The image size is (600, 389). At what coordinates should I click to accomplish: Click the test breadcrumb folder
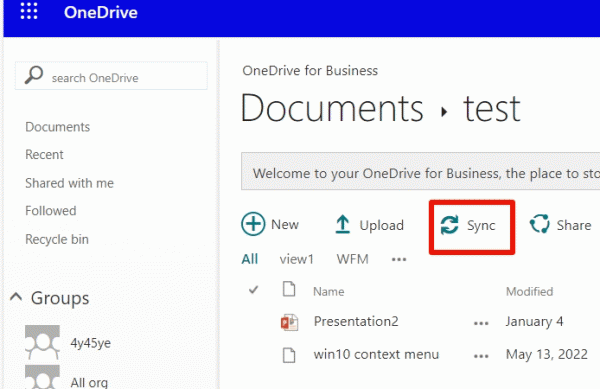492,109
